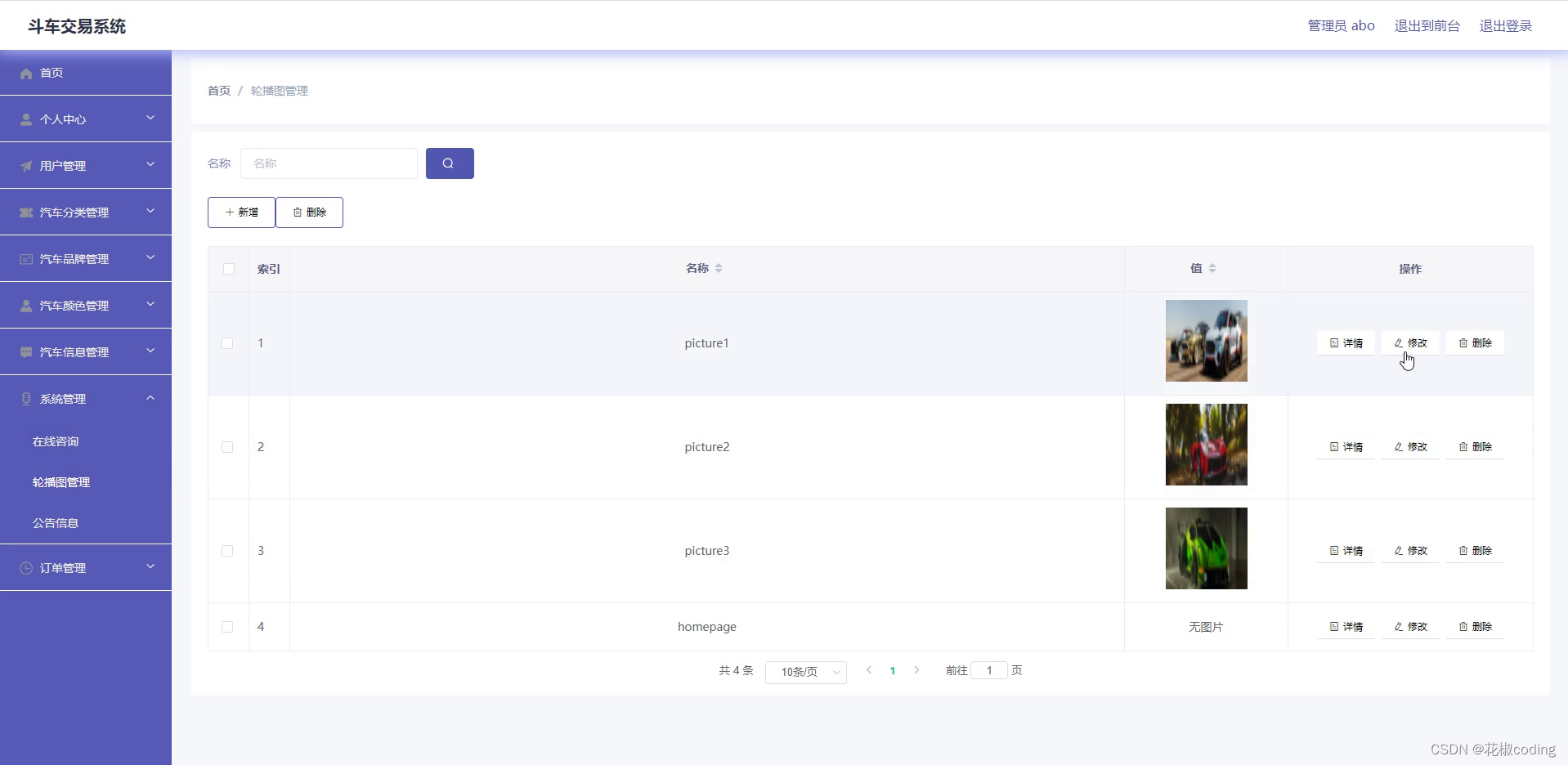Click the magnifier search button
The image size is (1568, 765).
[450, 163]
